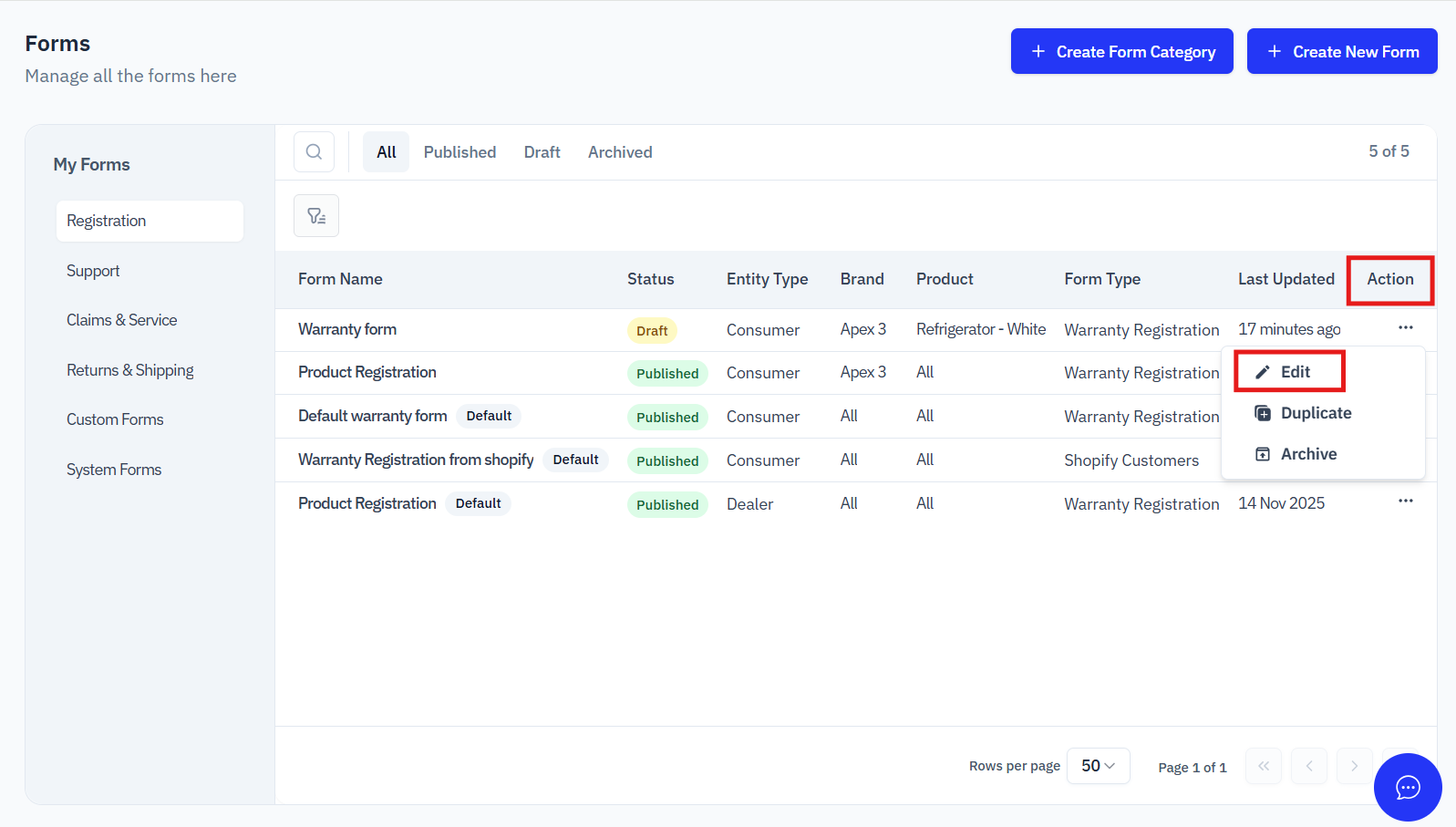Viewport: 1456px width, 827px height.
Task: Choose Duplicate from the action menu
Action: tap(1304, 413)
